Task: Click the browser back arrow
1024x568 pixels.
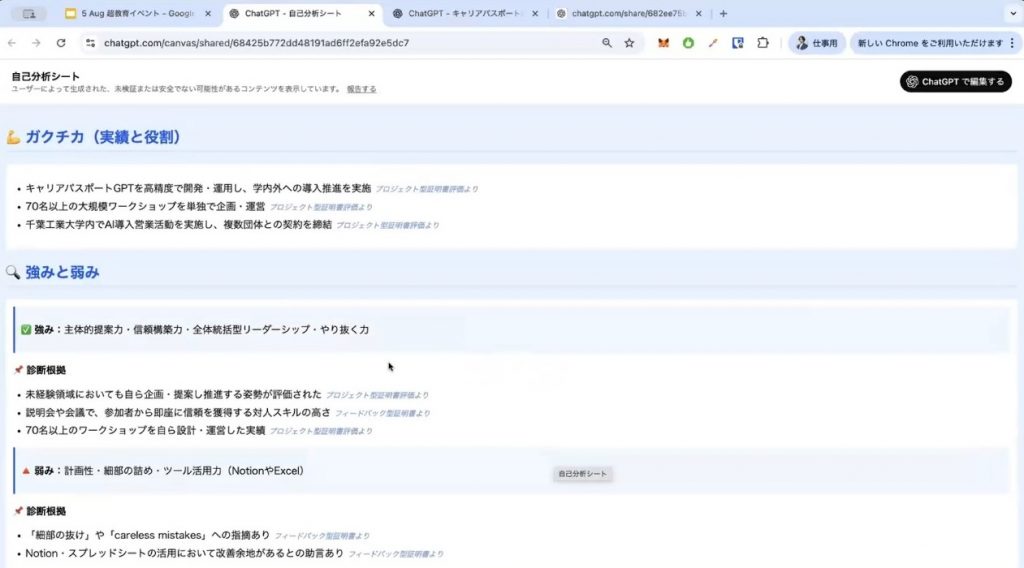Action: (12, 43)
